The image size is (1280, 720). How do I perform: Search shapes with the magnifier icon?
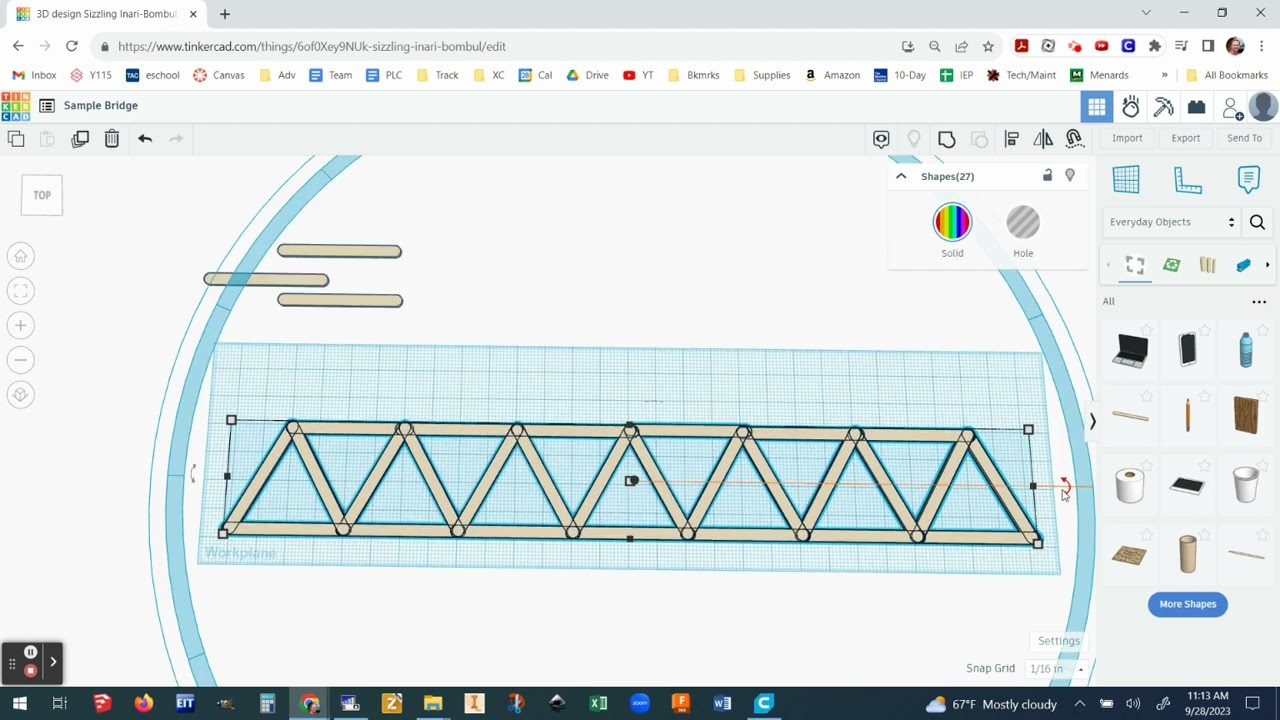pos(1258,222)
